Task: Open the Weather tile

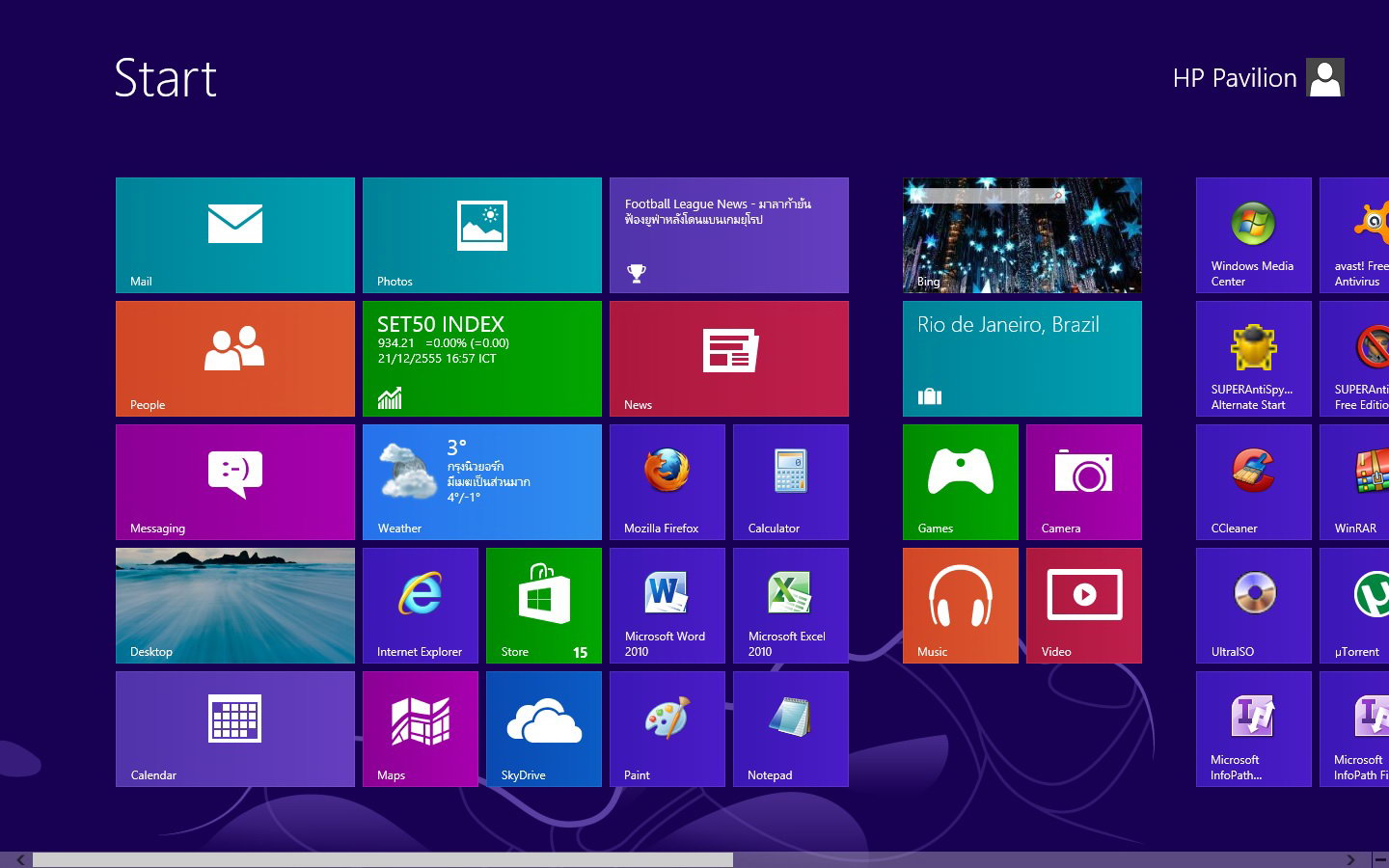Action: pos(482,482)
